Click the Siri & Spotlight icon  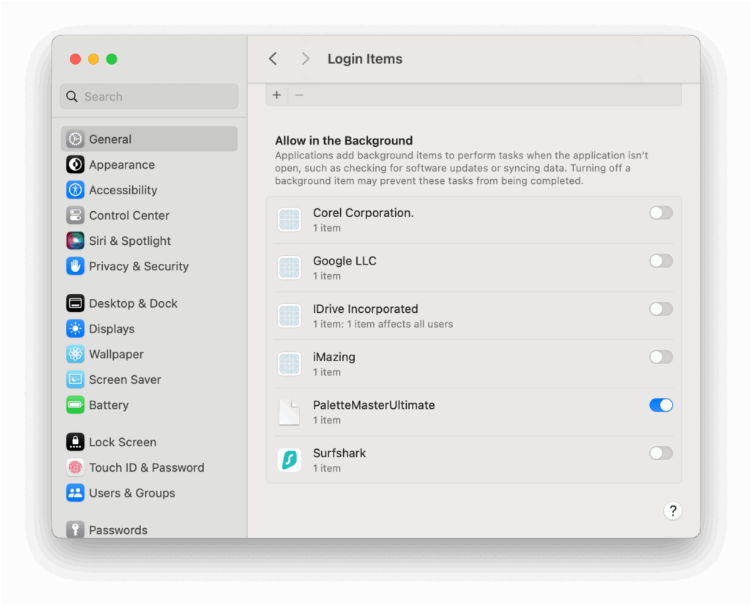(x=75, y=240)
